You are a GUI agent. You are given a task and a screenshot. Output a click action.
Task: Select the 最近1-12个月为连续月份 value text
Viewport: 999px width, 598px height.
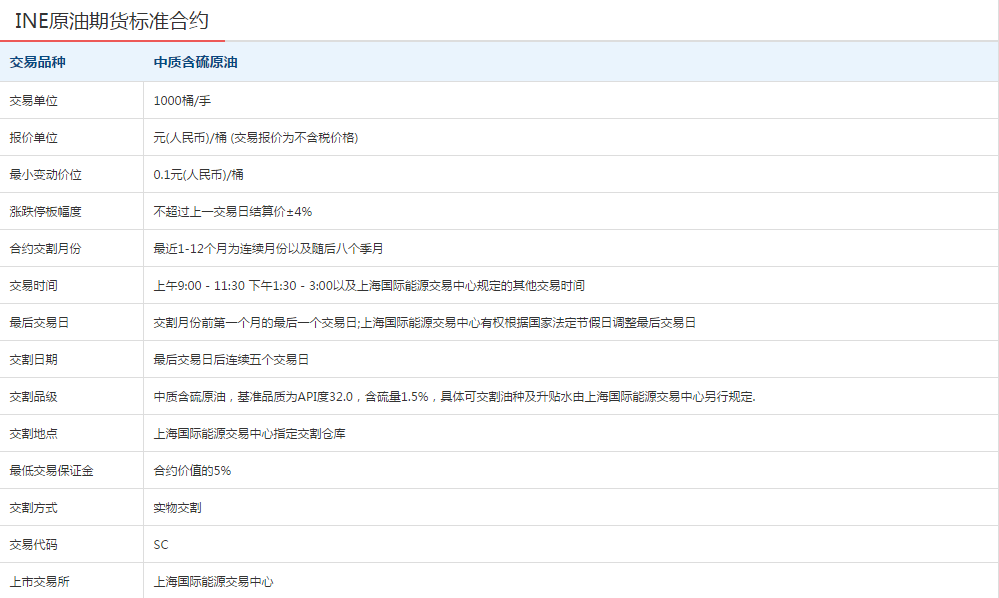click(268, 248)
